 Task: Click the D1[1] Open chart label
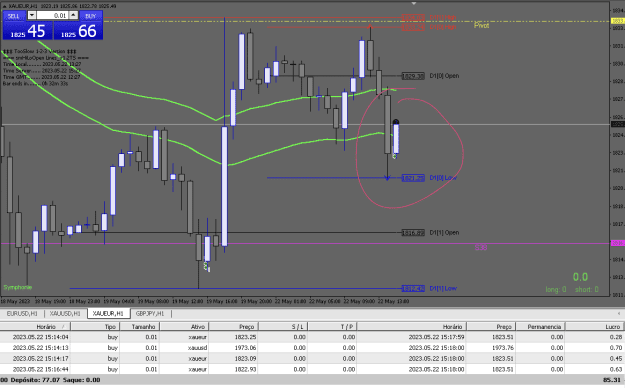click(x=444, y=232)
